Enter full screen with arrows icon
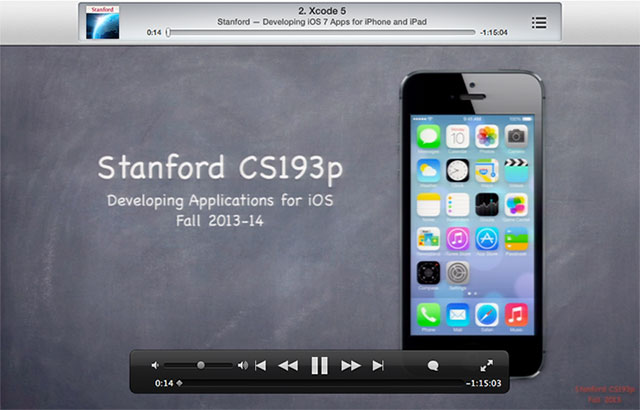The width and height of the screenshot is (640, 410). (487, 366)
